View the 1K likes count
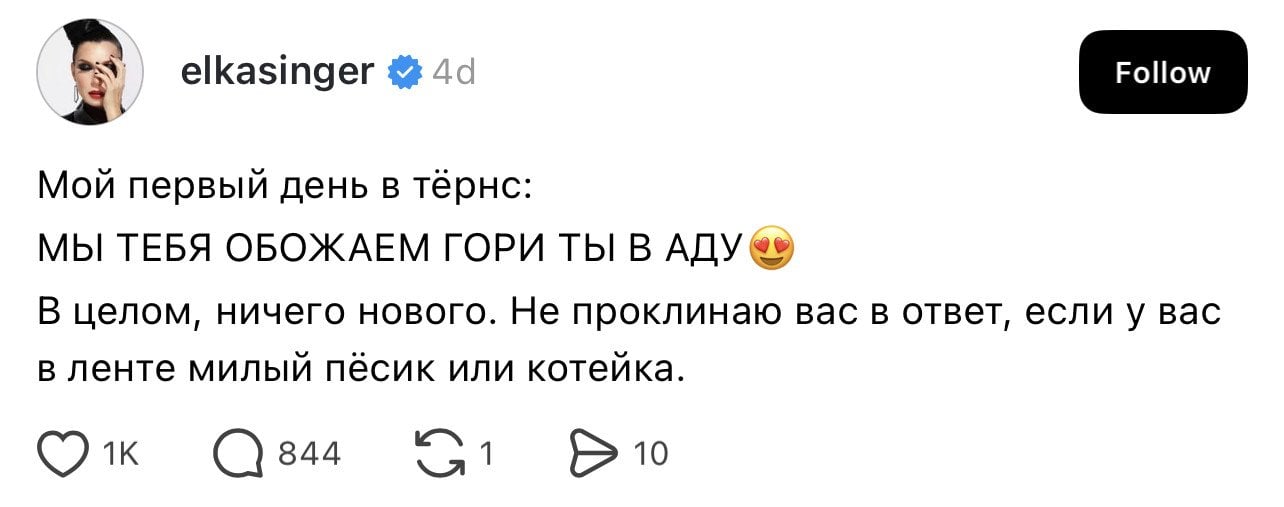Image resolution: width=1284 pixels, height=507 pixels. 120,455
